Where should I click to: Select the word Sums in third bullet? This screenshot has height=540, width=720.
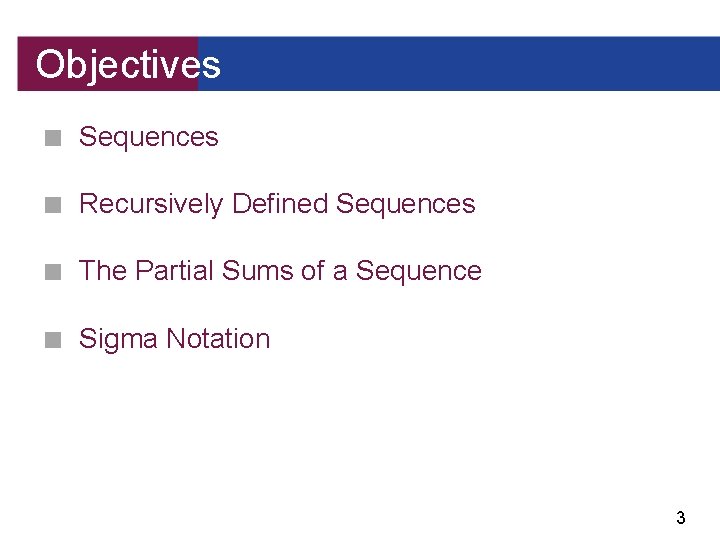(258, 270)
